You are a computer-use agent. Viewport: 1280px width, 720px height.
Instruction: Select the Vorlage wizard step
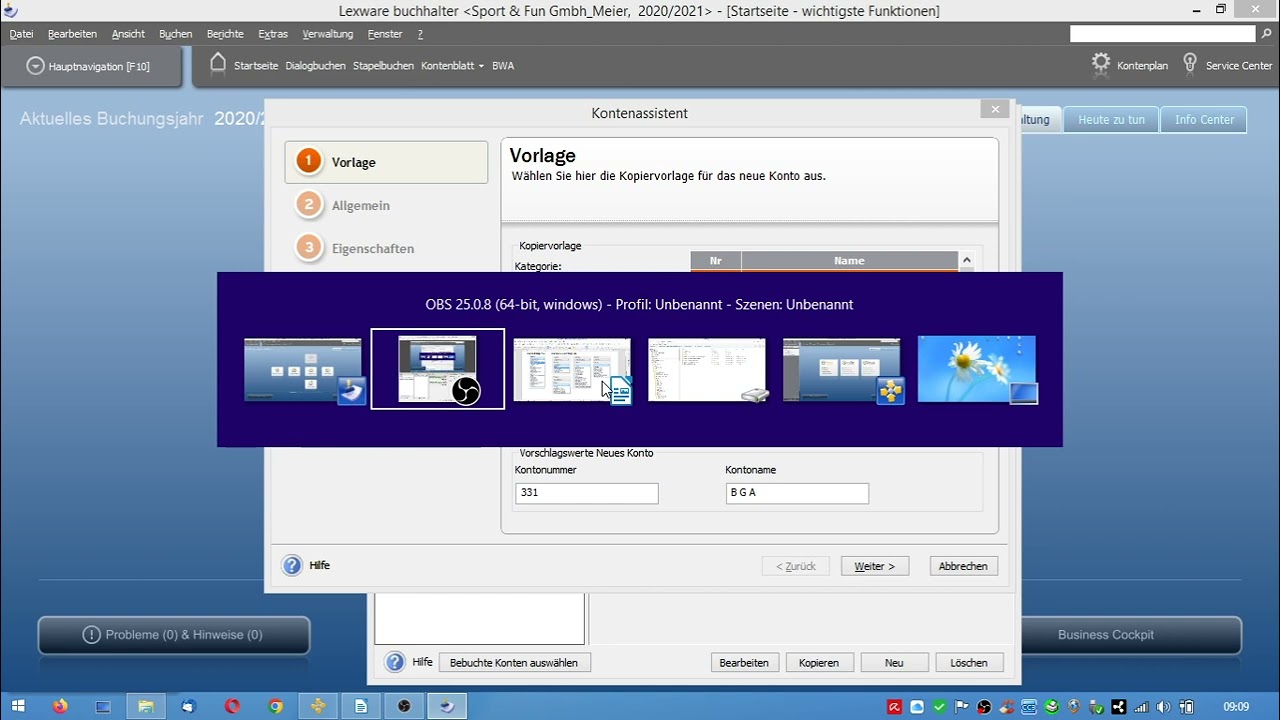tap(386, 162)
